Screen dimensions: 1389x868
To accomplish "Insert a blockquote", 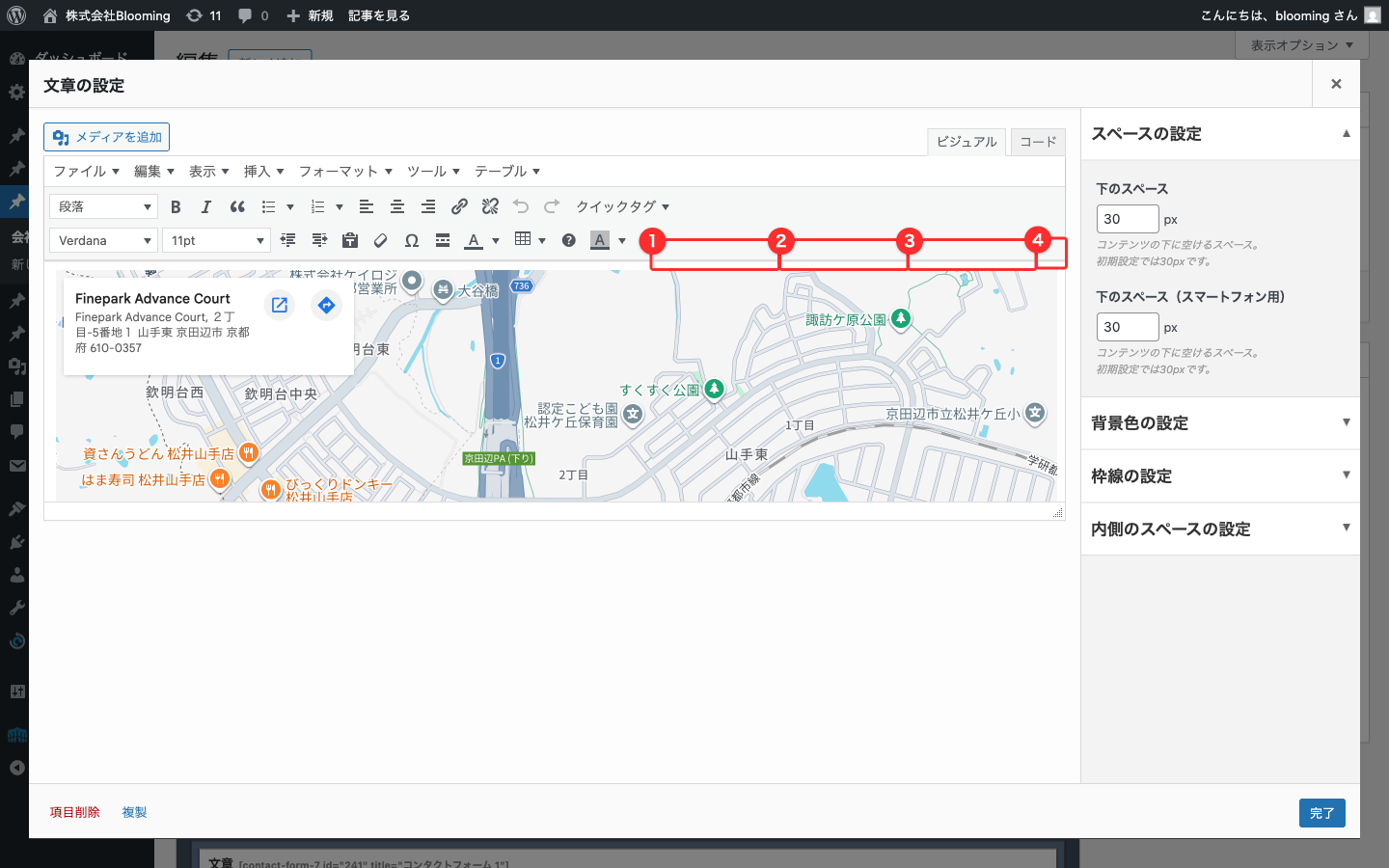I will pos(237,206).
